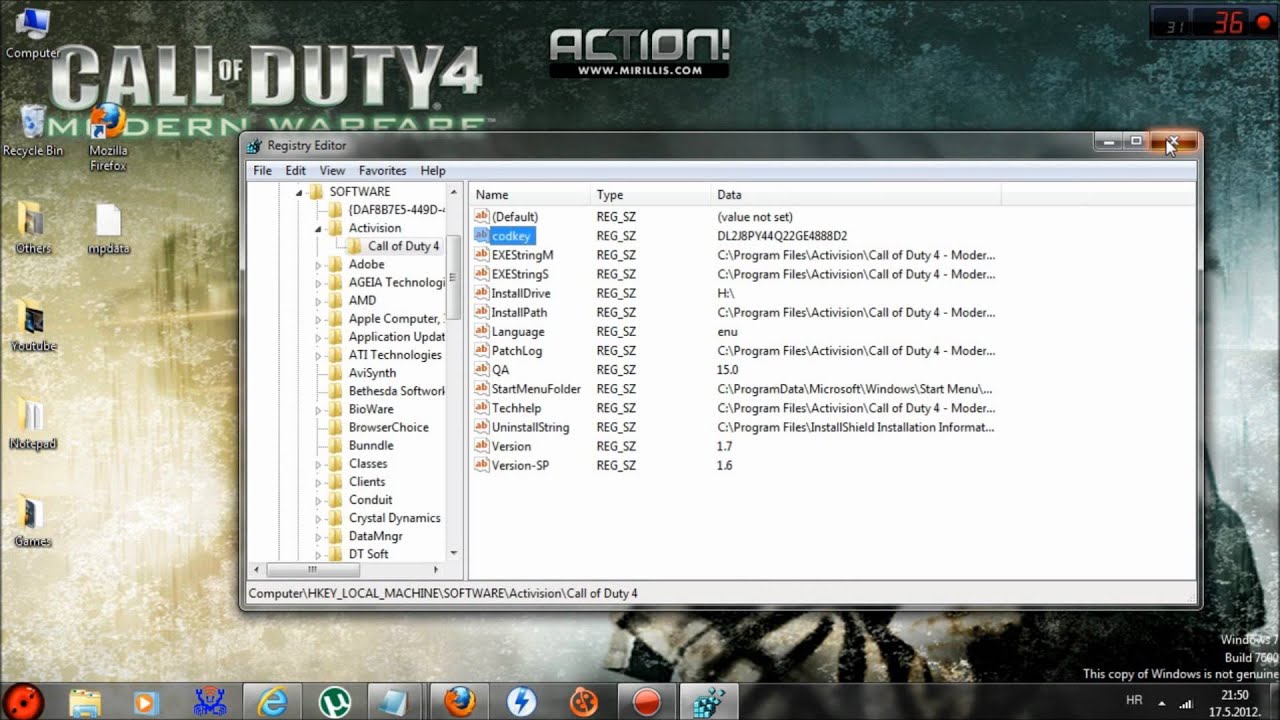Screen dimensions: 1280x720
Task: Click the Version-SP value name
Action: [520, 465]
